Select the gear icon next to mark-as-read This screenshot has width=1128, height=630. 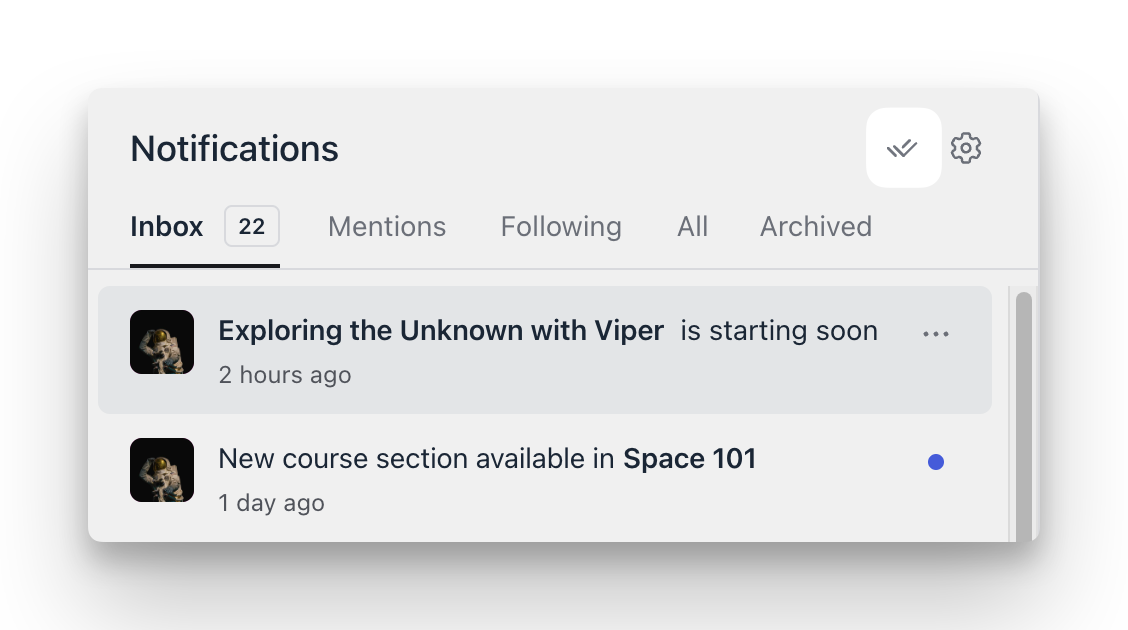tap(966, 147)
